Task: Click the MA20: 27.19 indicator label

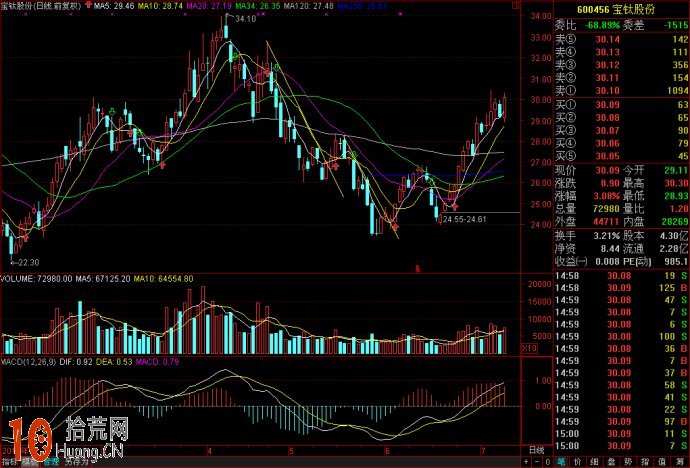Action: [209, 6]
